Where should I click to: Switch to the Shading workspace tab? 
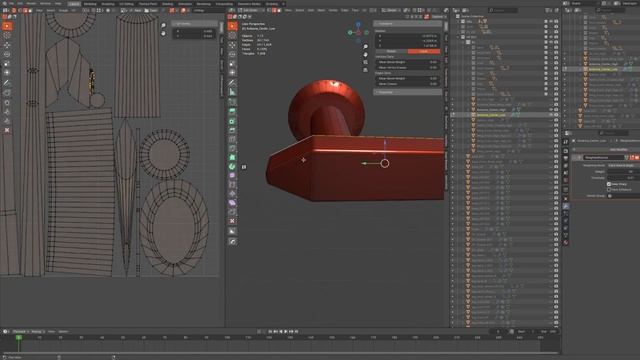coord(168,4)
